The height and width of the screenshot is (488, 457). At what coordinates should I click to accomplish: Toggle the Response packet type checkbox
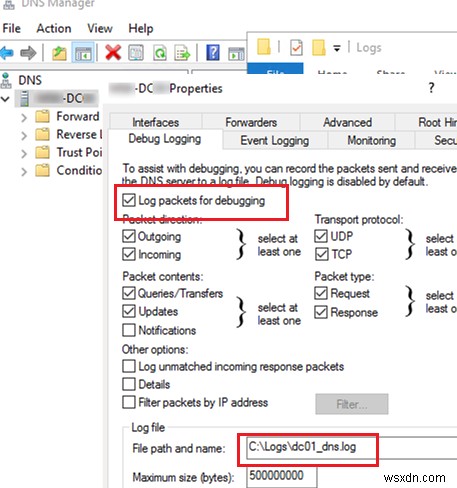point(321,312)
